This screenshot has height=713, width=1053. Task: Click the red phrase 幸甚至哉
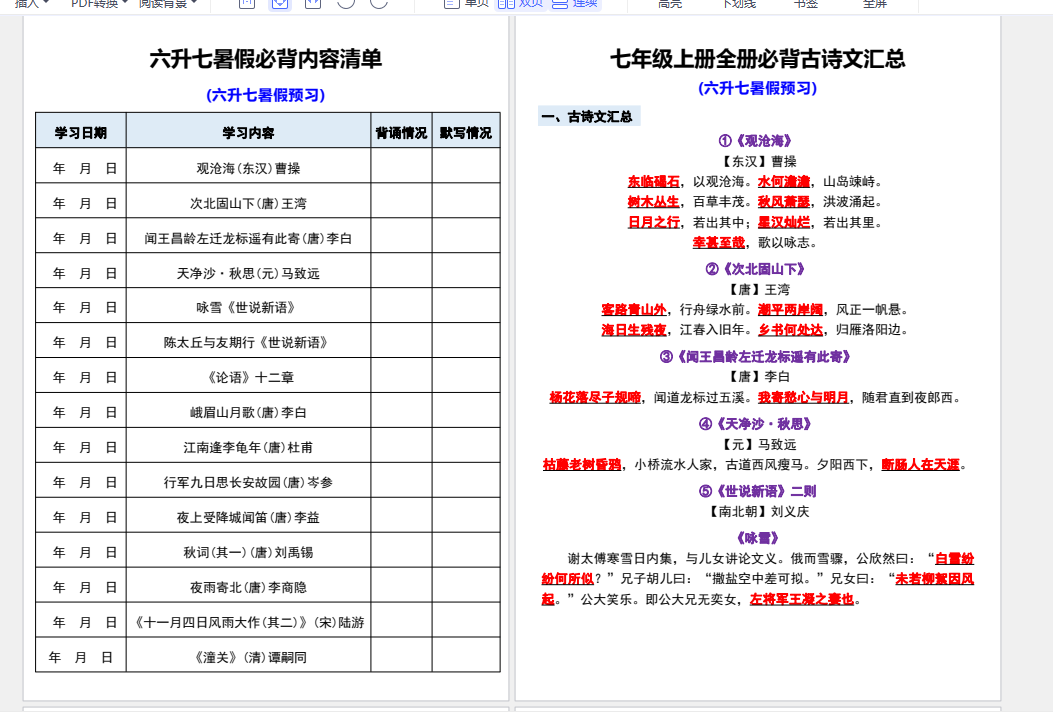tap(719, 242)
